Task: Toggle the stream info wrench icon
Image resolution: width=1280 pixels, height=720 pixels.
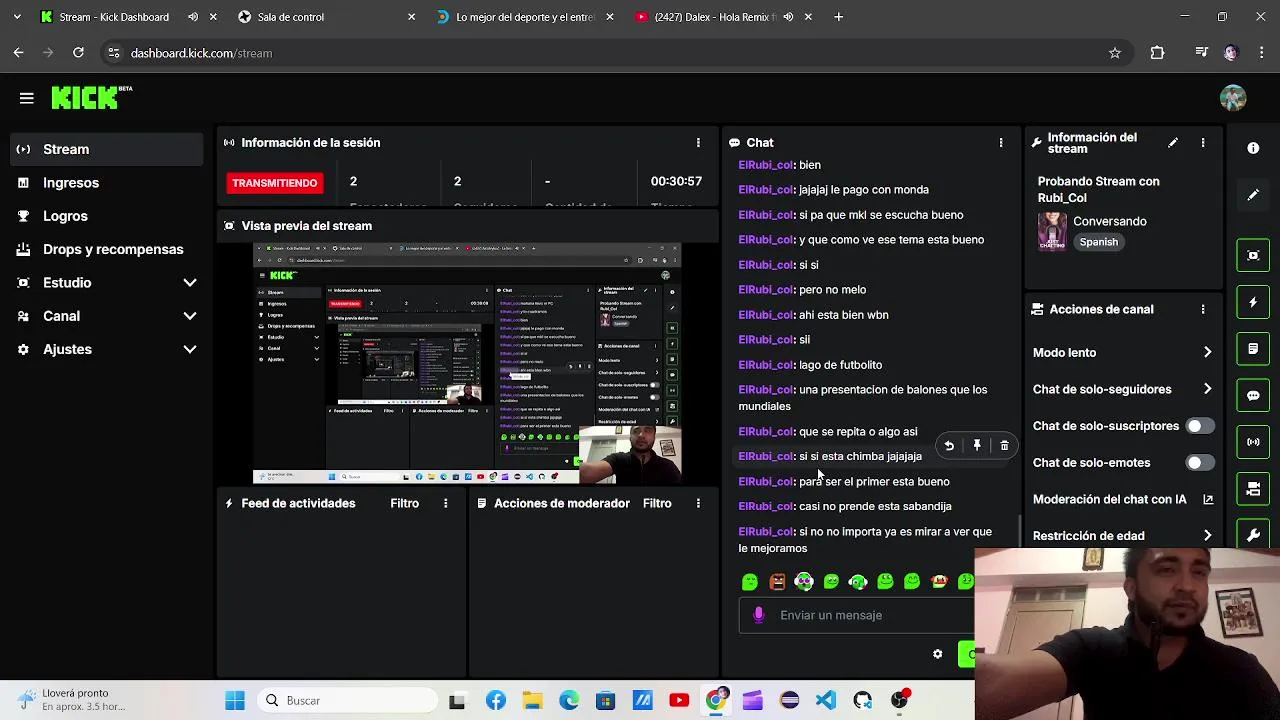Action: (x=1253, y=535)
